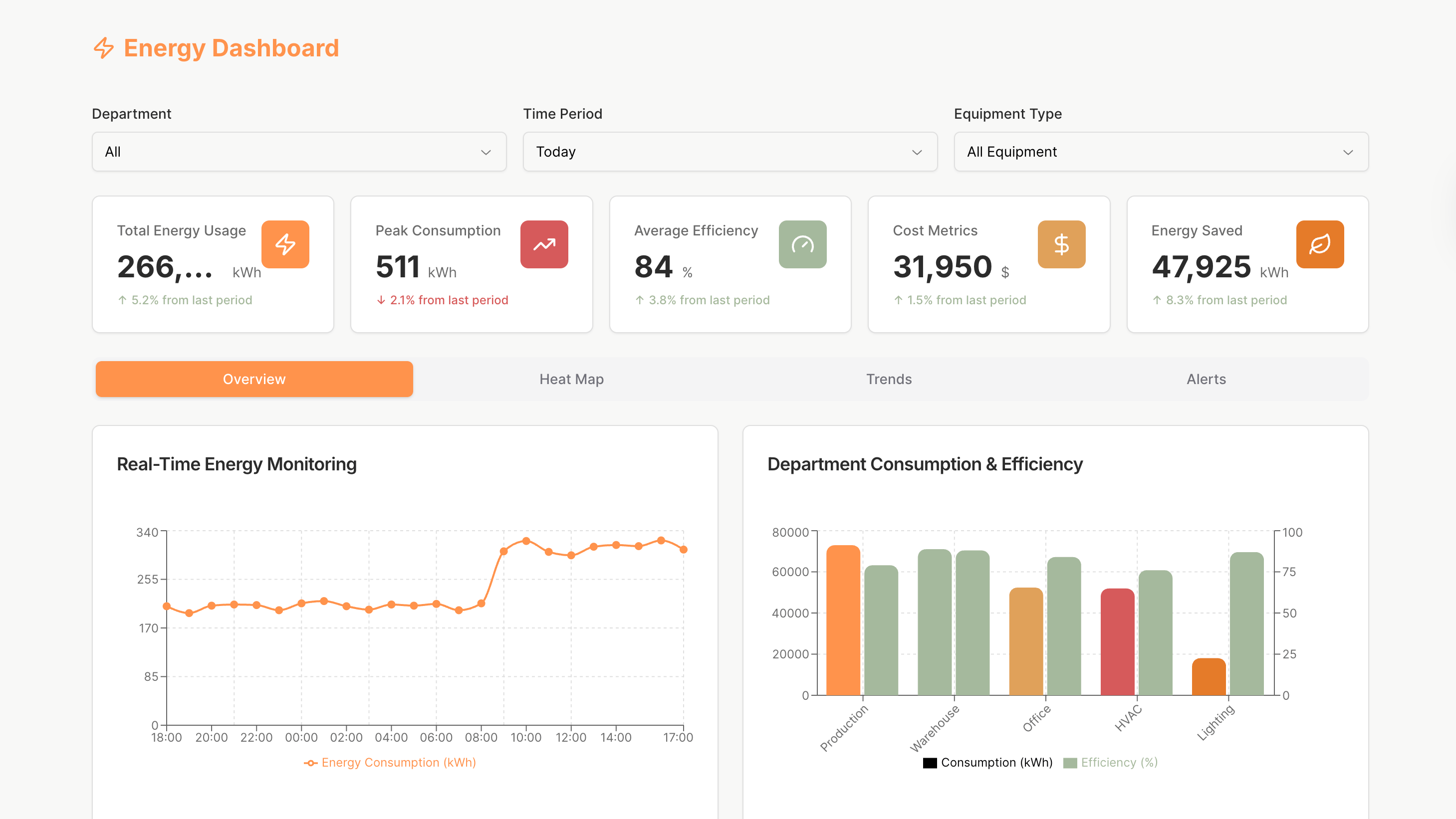Image resolution: width=1456 pixels, height=819 pixels.
Task: Click the green Efficiency color swatch
Action: point(1070,763)
